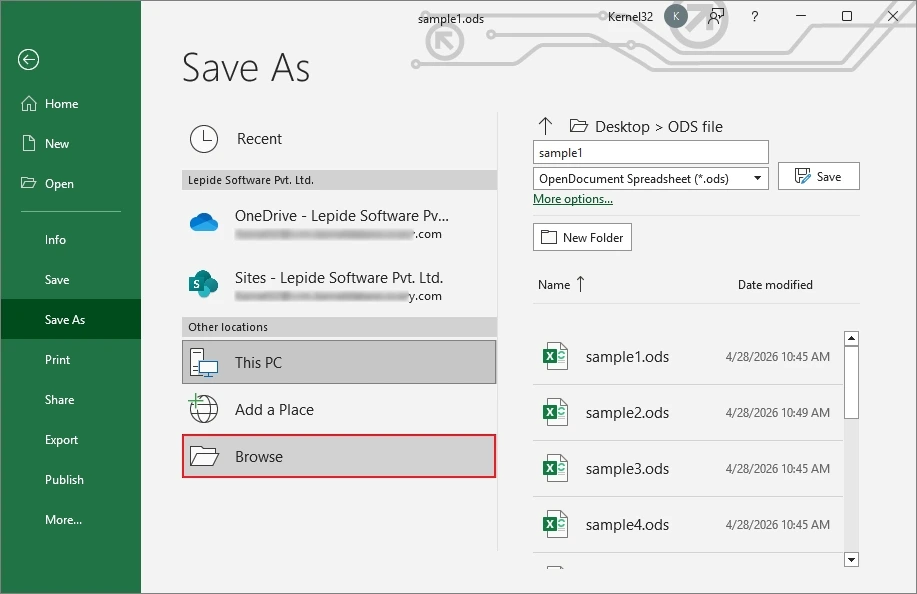
Task: Open the Info page
Action: [70, 240]
